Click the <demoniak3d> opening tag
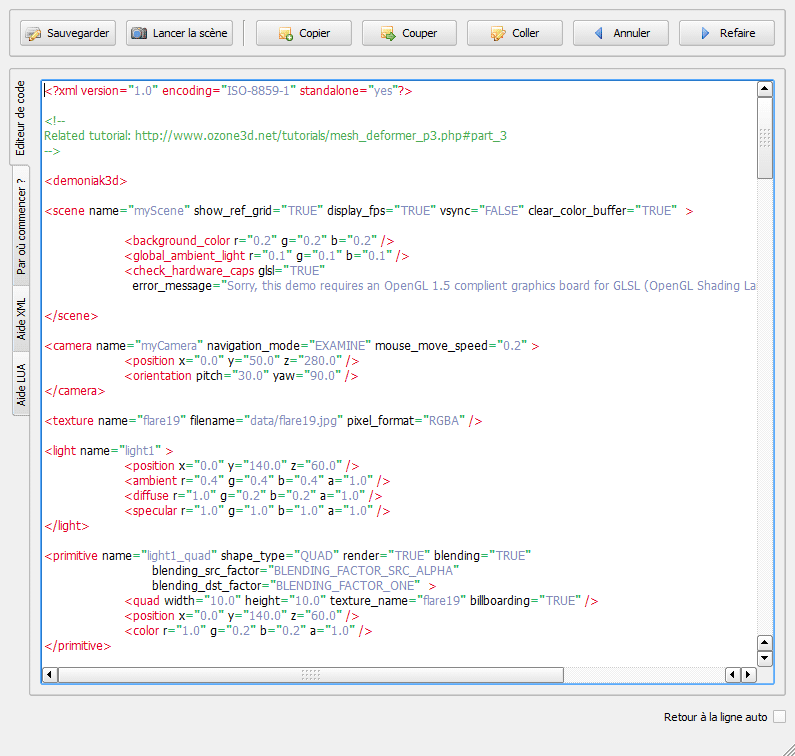The height and width of the screenshot is (756, 795). [x=86, y=181]
